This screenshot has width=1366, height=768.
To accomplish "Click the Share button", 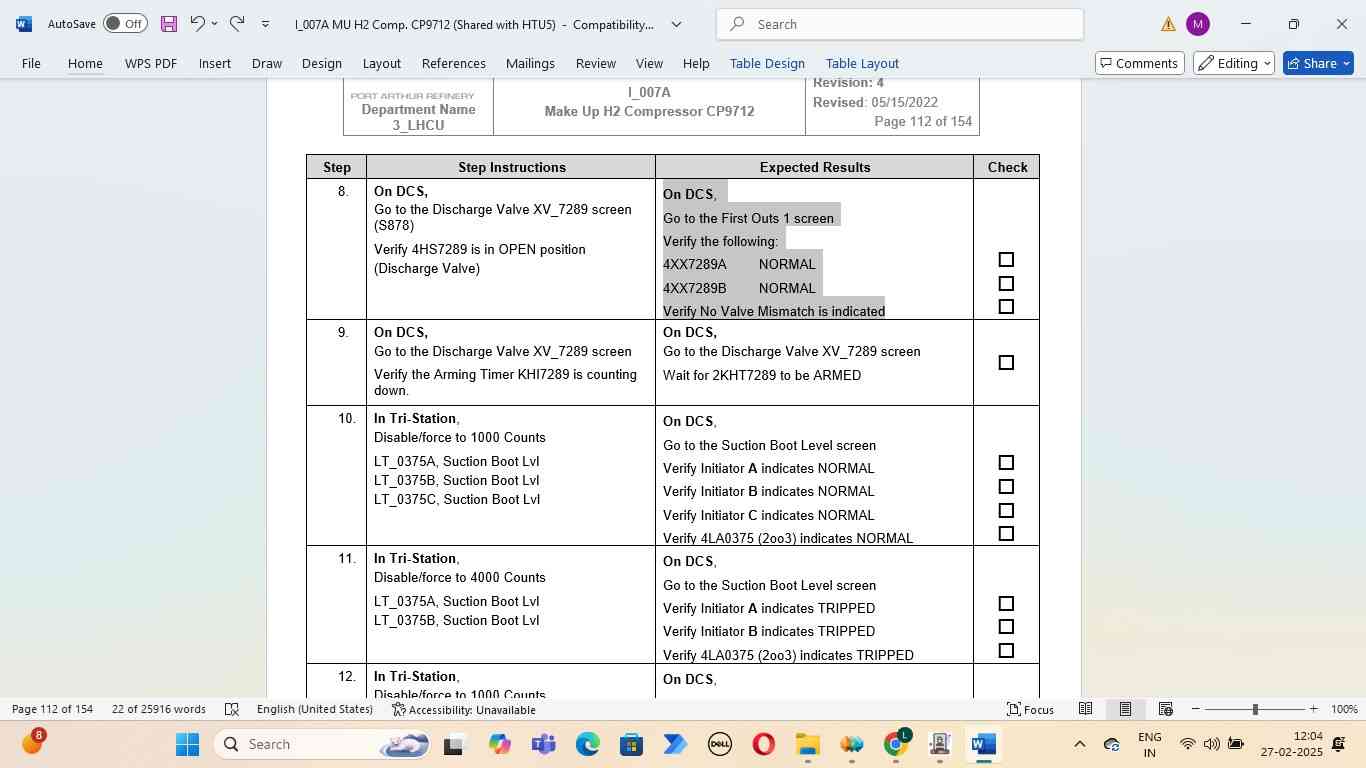I will [1318, 63].
